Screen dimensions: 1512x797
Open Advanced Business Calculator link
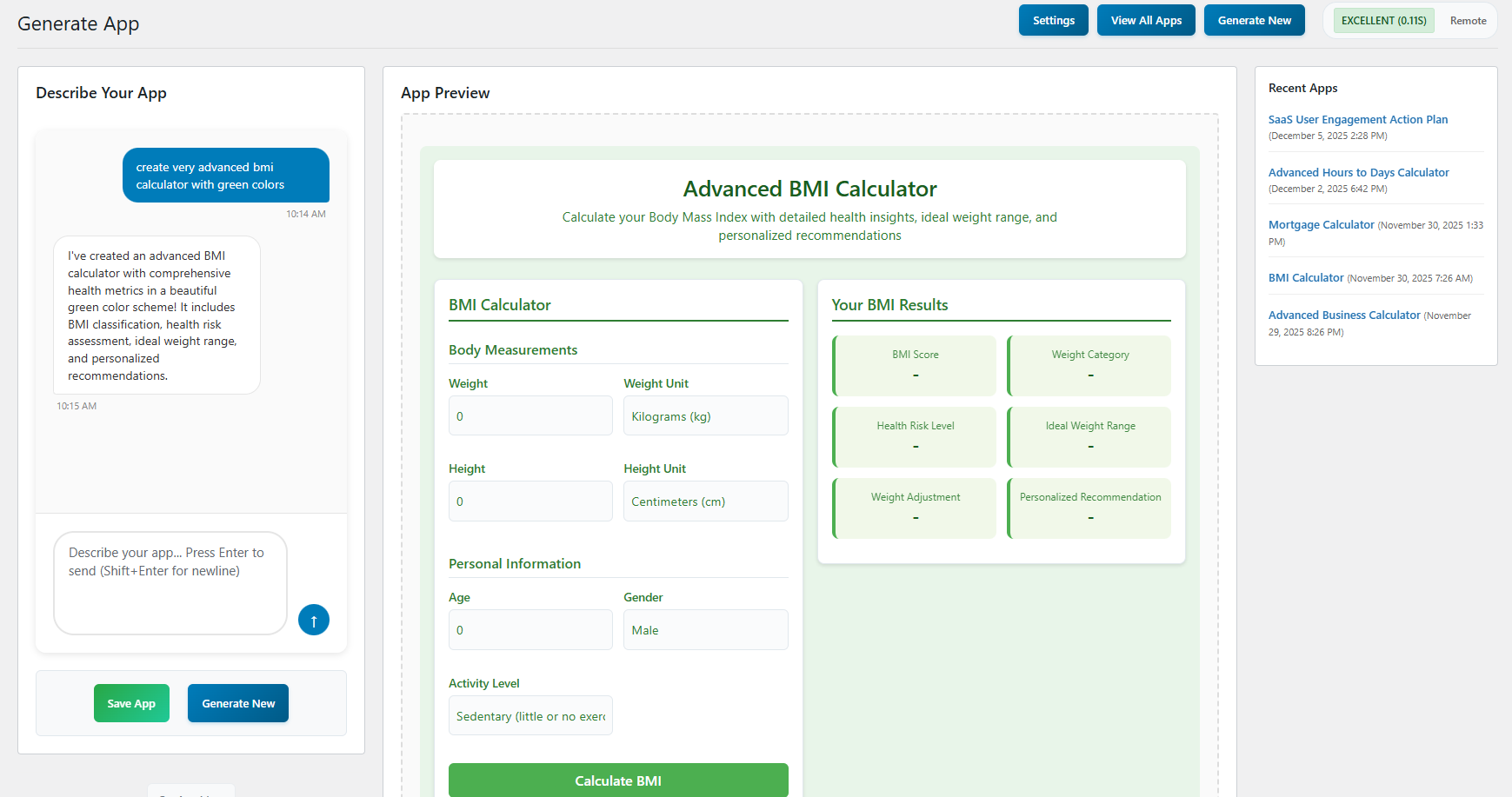pos(1343,315)
